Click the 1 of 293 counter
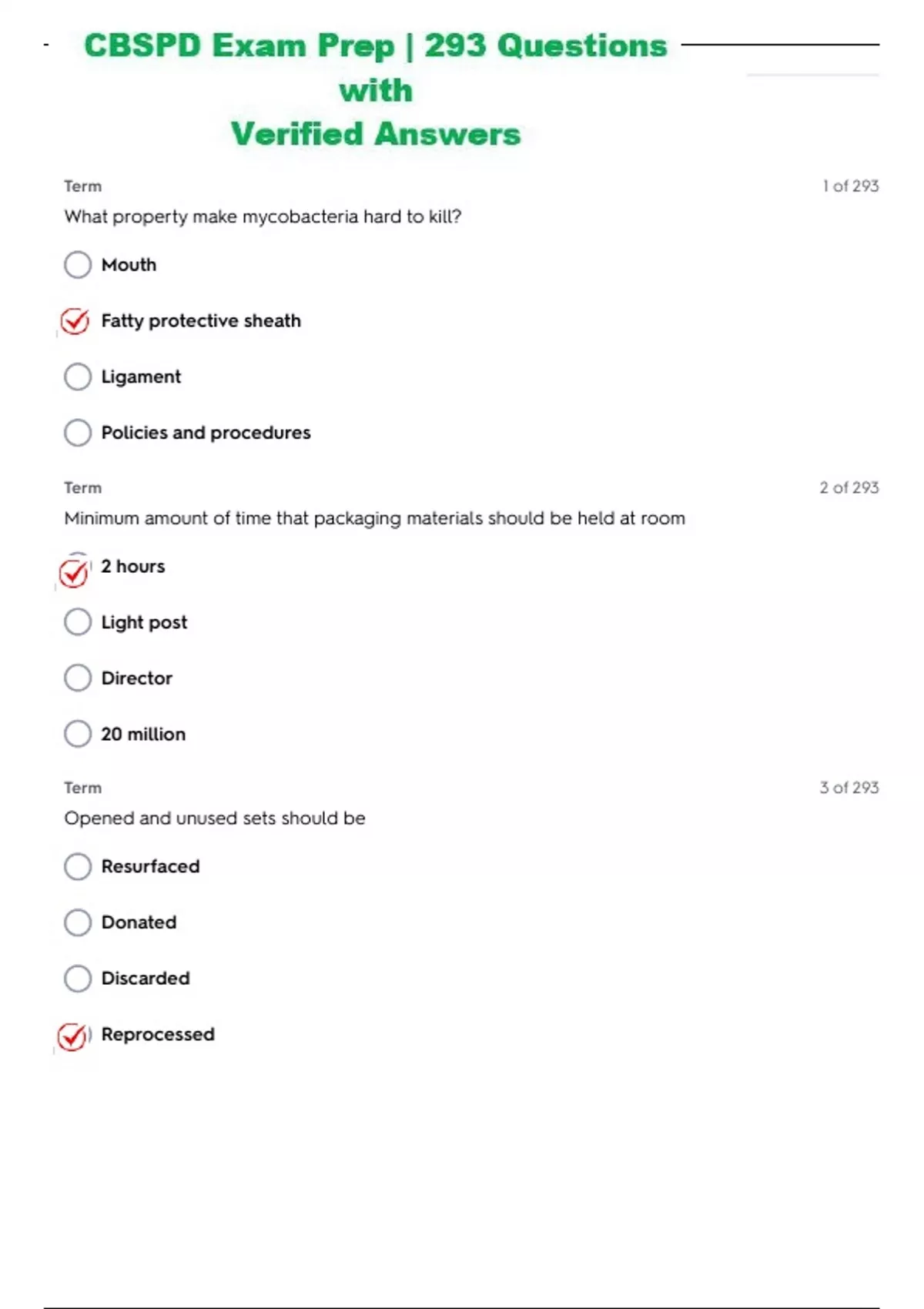This screenshot has width=924, height=1309. click(850, 186)
